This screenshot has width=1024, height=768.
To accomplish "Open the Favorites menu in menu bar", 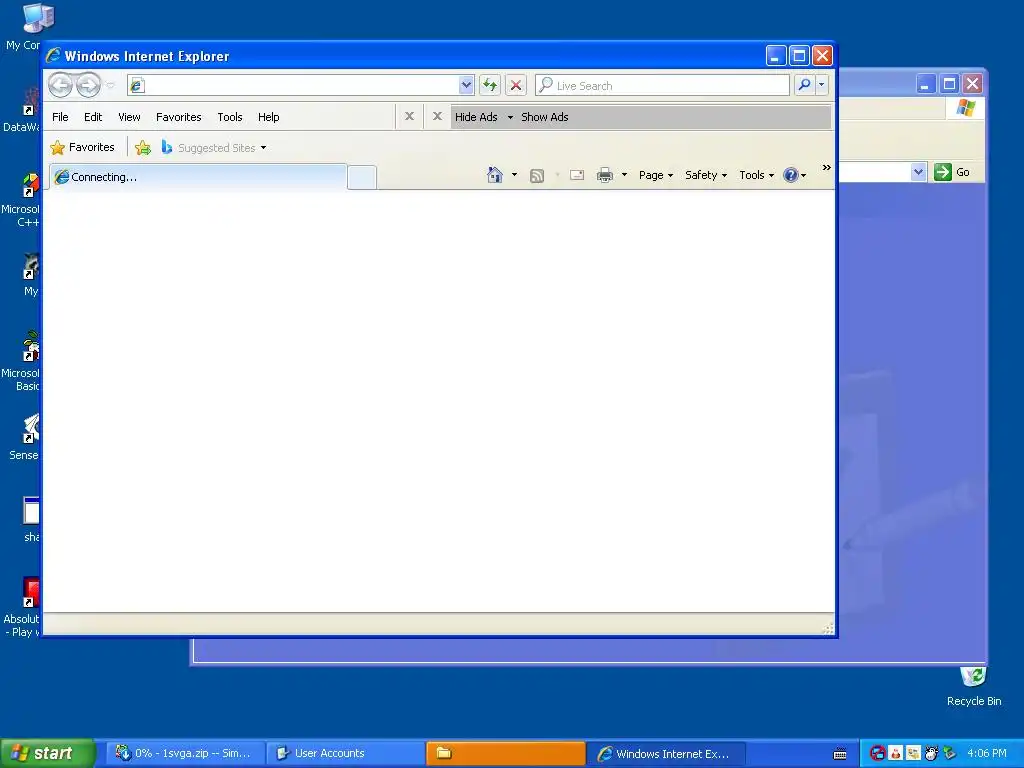I will [178, 117].
